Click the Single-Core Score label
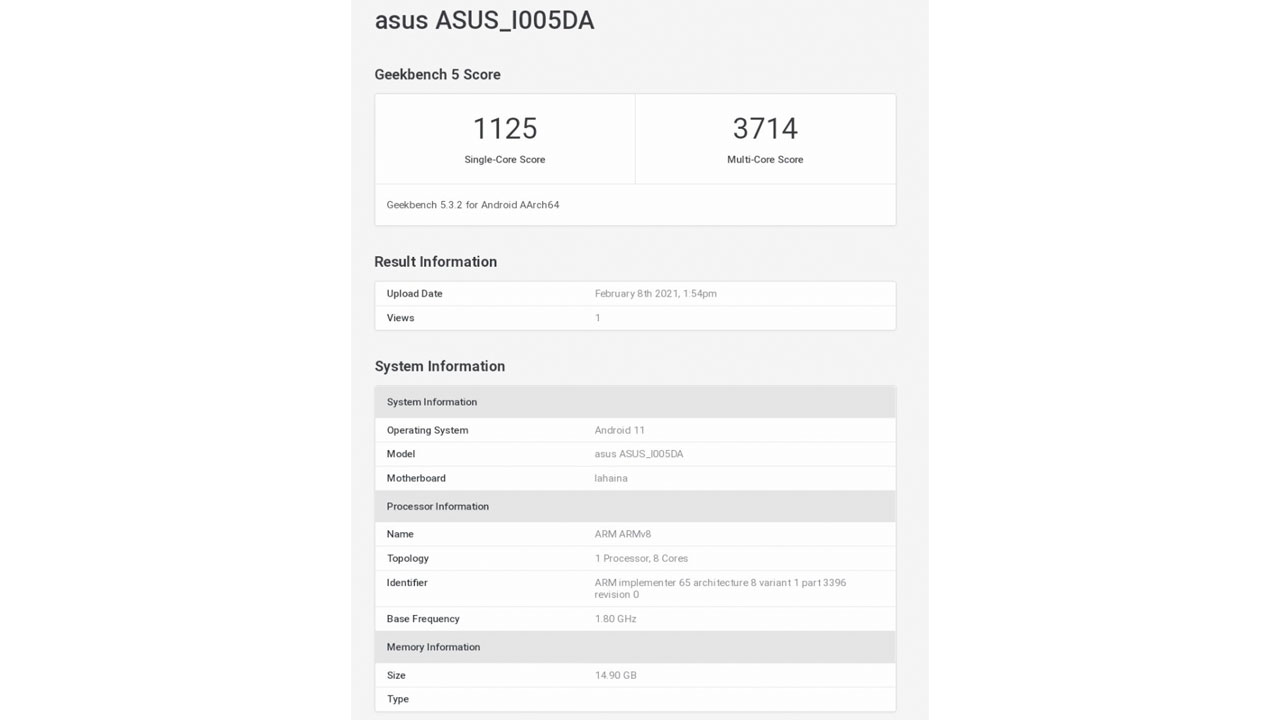This screenshot has height=720, width=1280. (x=504, y=160)
